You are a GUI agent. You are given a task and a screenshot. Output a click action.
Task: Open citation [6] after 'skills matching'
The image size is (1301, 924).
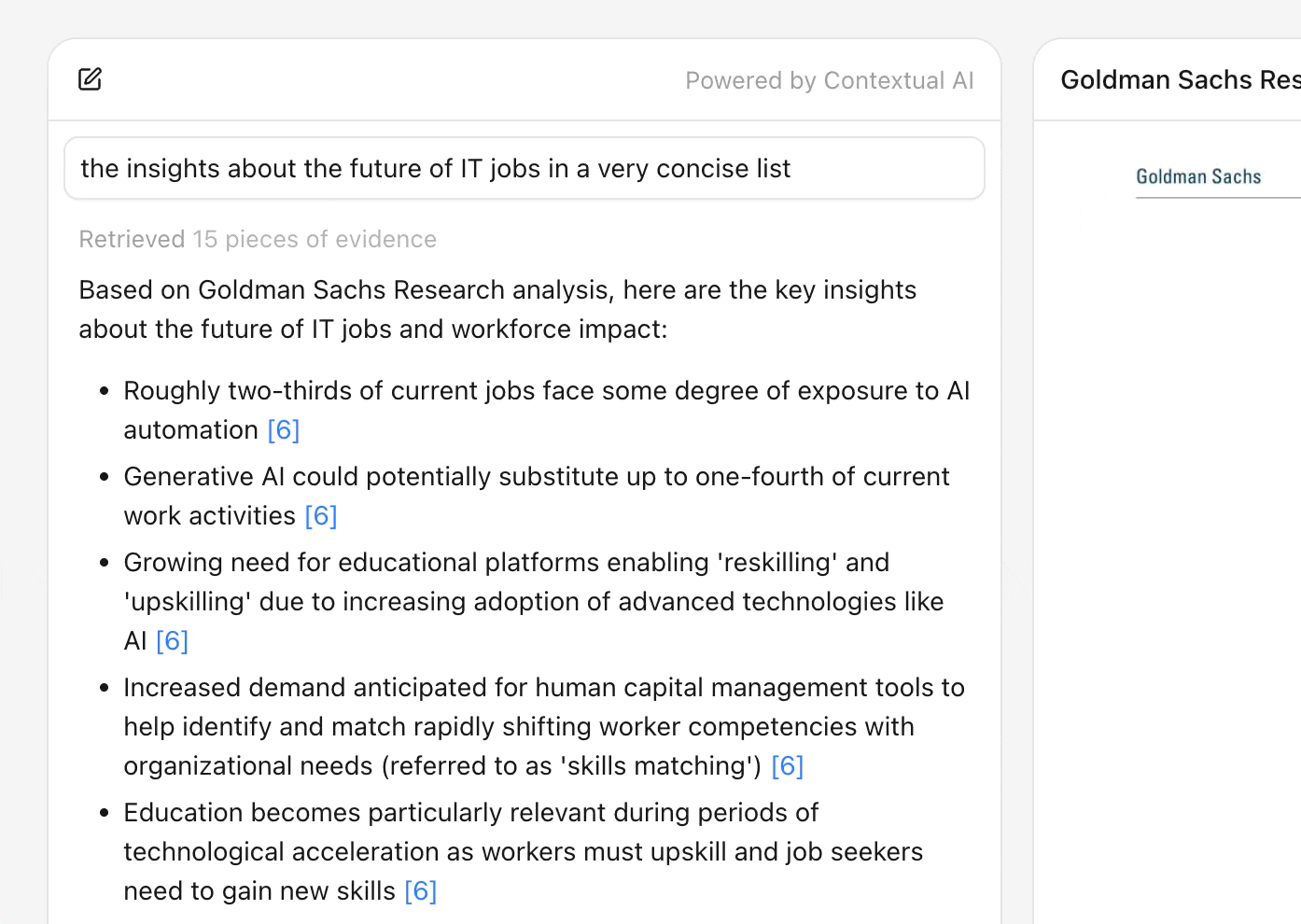pyautogui.click(x=787, y=766)
